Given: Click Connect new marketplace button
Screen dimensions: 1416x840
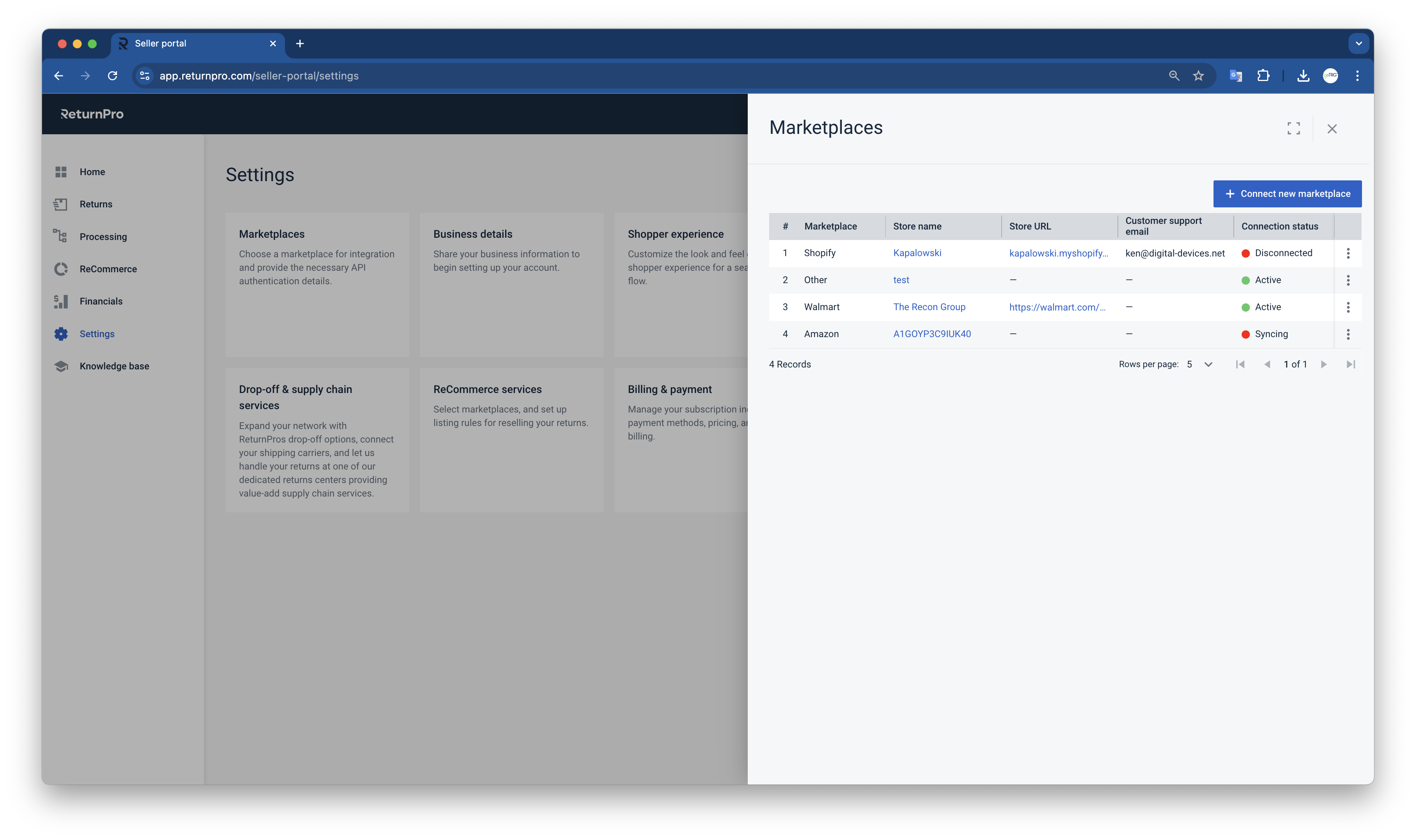Looking at the screenshot, I should tap(1287, 193).
